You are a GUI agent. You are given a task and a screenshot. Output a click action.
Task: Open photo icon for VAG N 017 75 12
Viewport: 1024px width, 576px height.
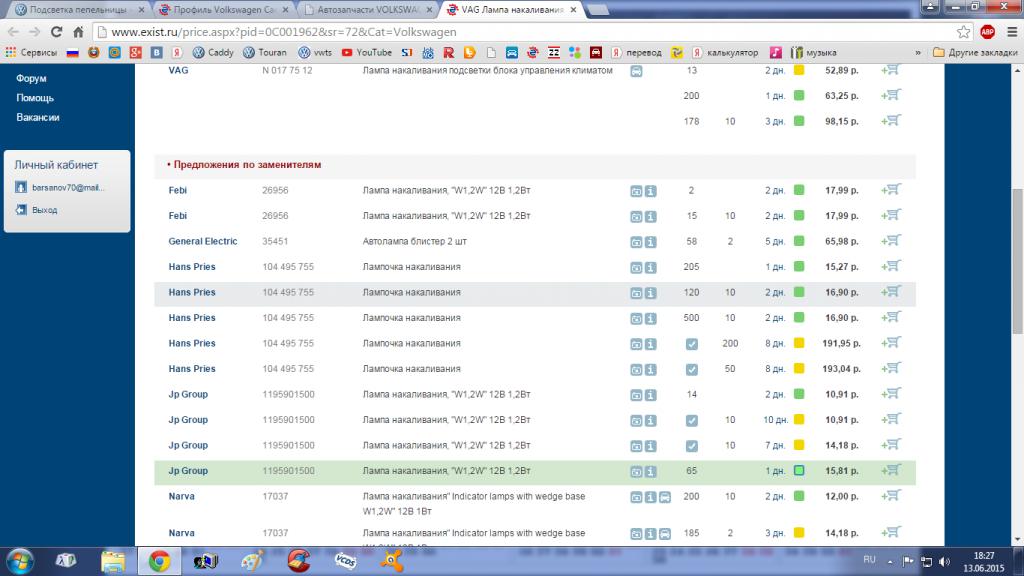(x=636, y=71)
